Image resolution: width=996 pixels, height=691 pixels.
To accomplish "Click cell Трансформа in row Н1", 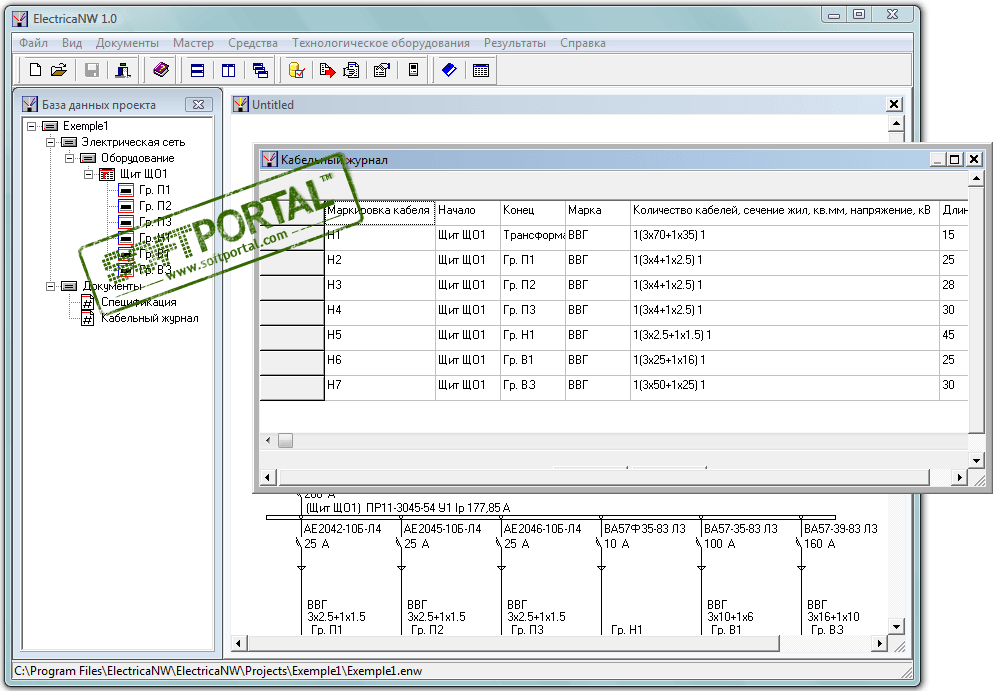I will (x=533, y=236).
